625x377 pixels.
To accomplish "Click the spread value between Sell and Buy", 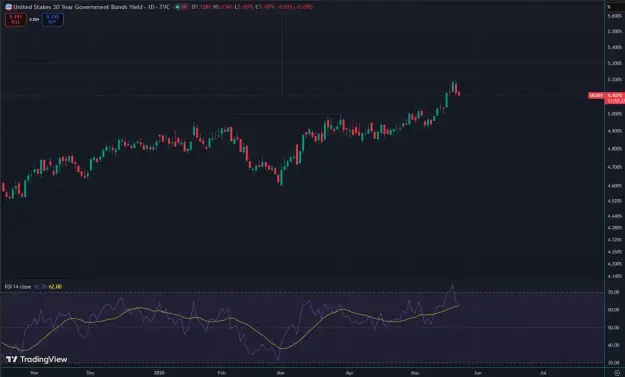I will click(34, 20).
